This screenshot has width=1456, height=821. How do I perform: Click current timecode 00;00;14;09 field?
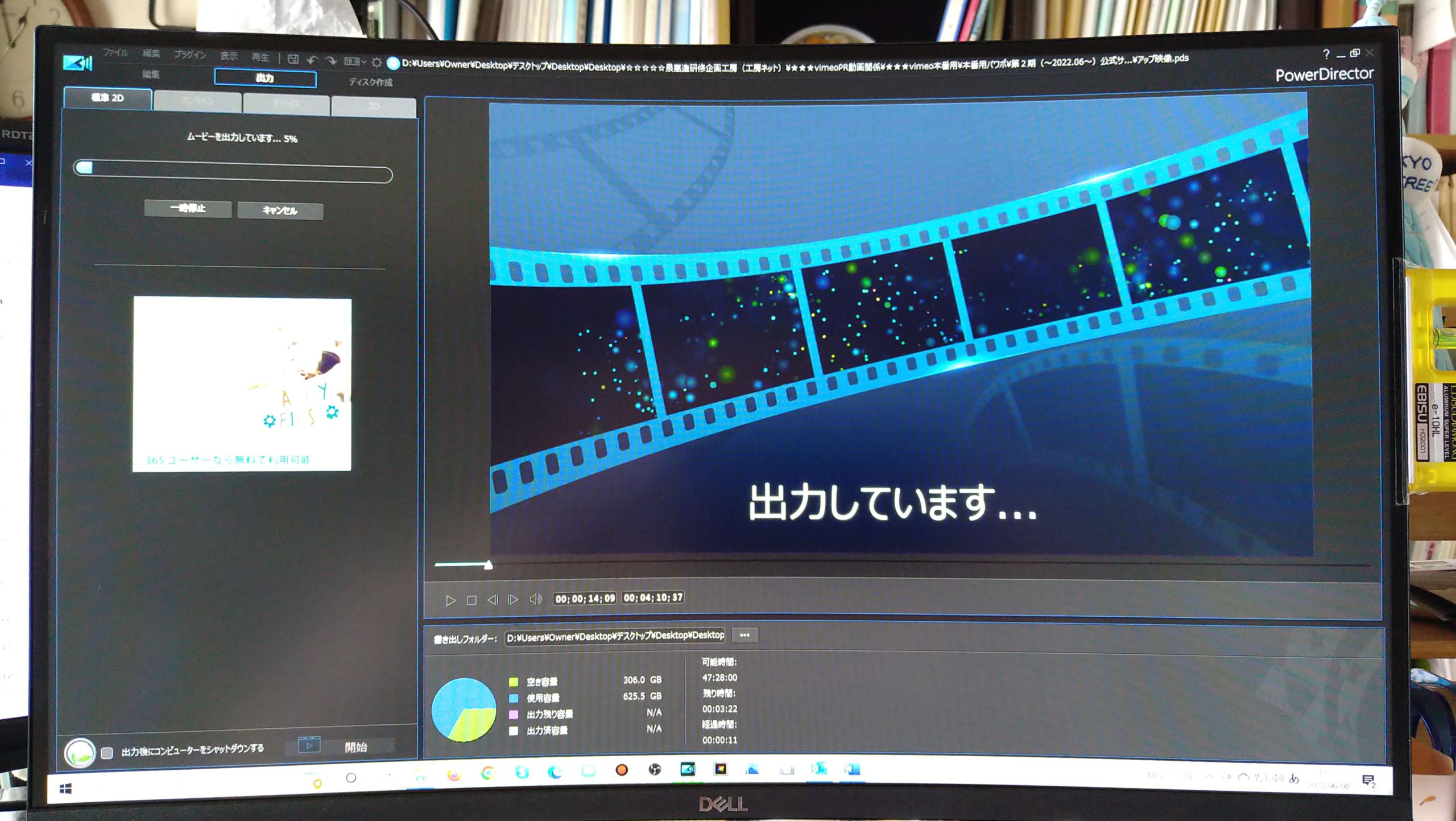pyautogui.click(x=585, y=599)
